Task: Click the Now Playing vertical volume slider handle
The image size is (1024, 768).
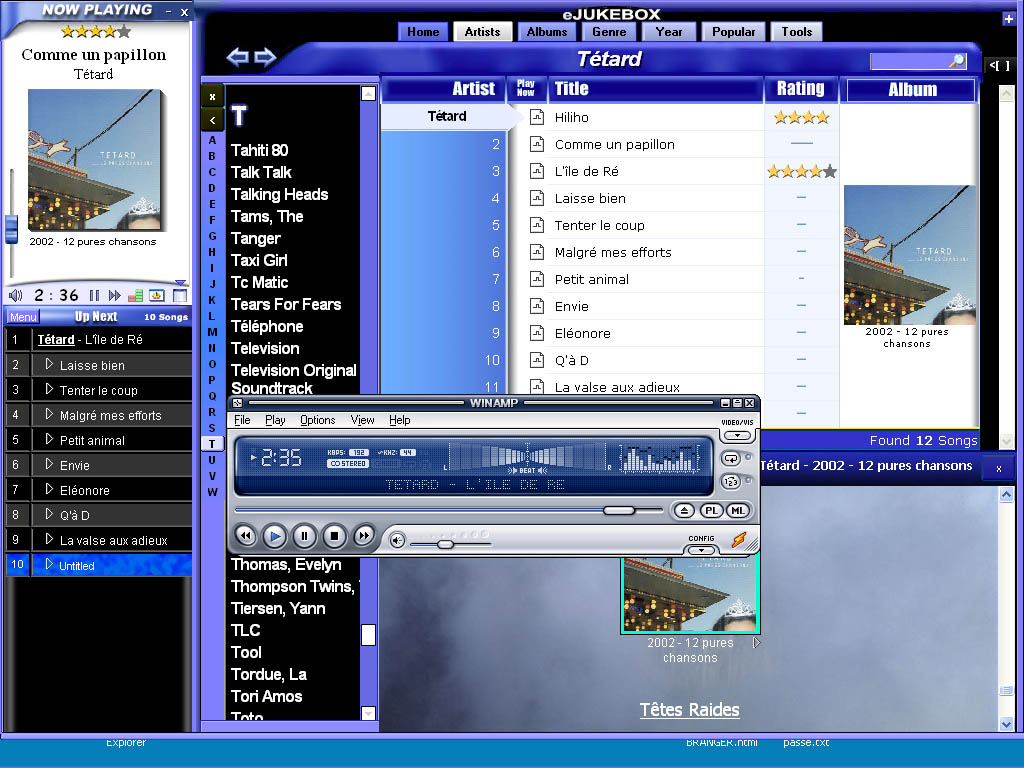Action: (x=11, y=229)
